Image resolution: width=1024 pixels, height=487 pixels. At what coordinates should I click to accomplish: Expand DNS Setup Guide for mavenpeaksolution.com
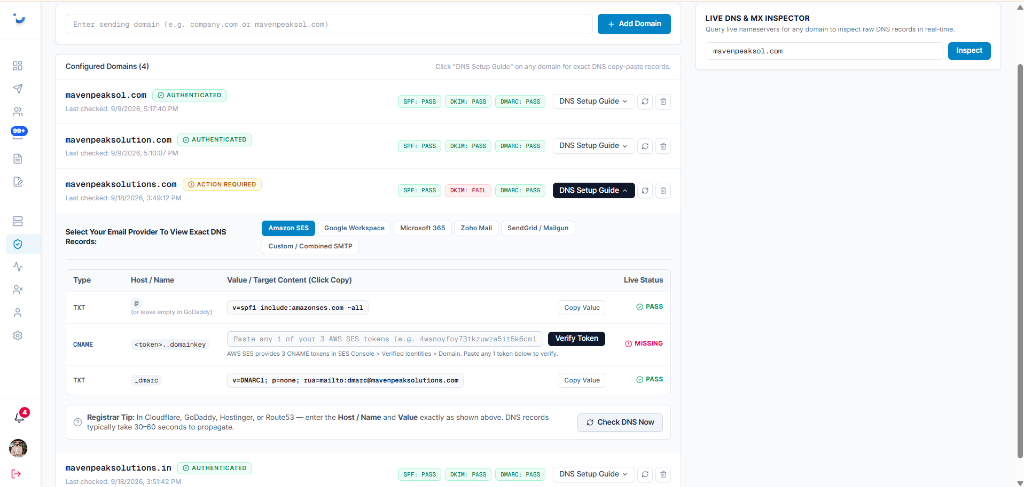tap(594, 146)
